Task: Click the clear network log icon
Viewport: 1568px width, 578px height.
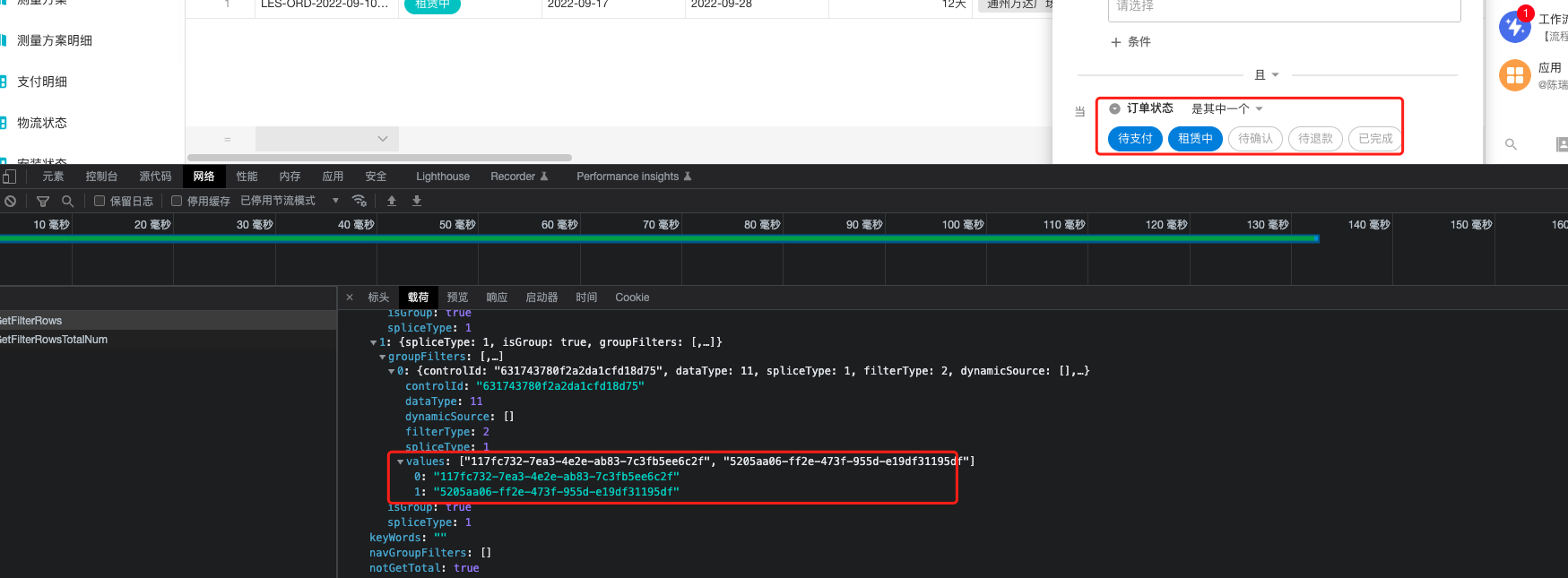Action: pyautogui.click(x=10, y=201)
